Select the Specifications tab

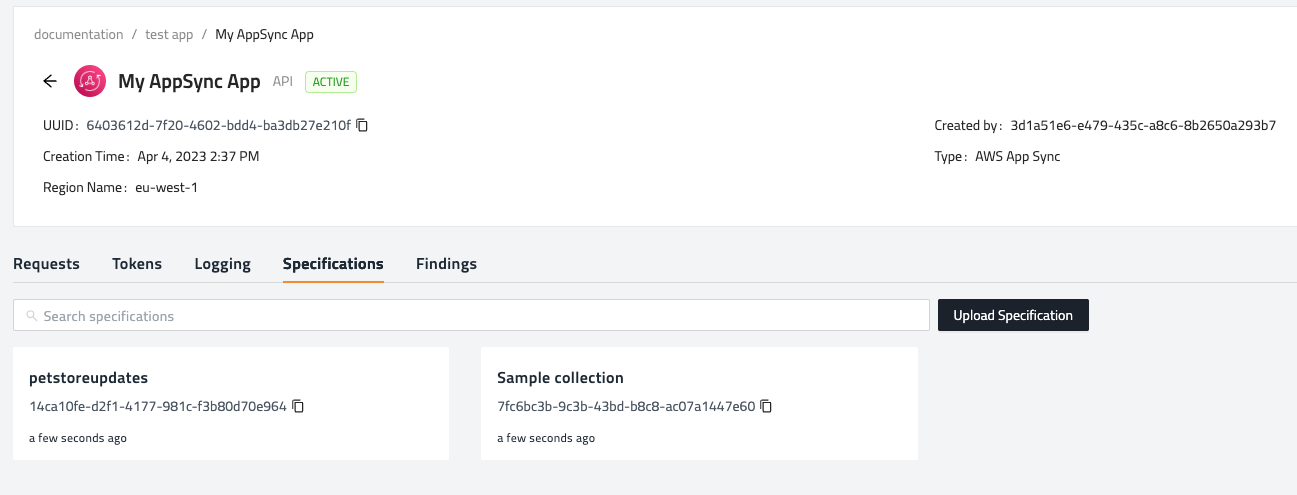333,264
